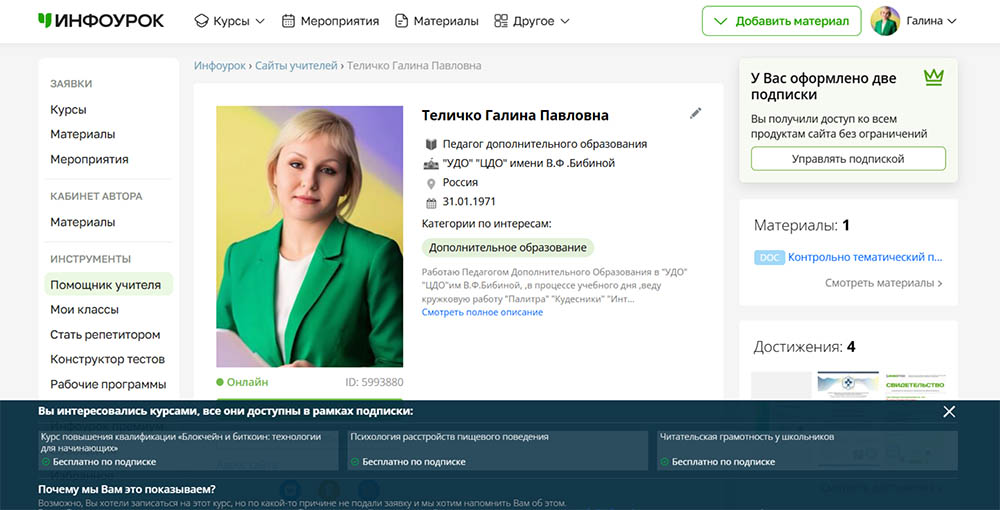Open Материалы in top navigation
1000x510 pixels.
pos(437,21)
